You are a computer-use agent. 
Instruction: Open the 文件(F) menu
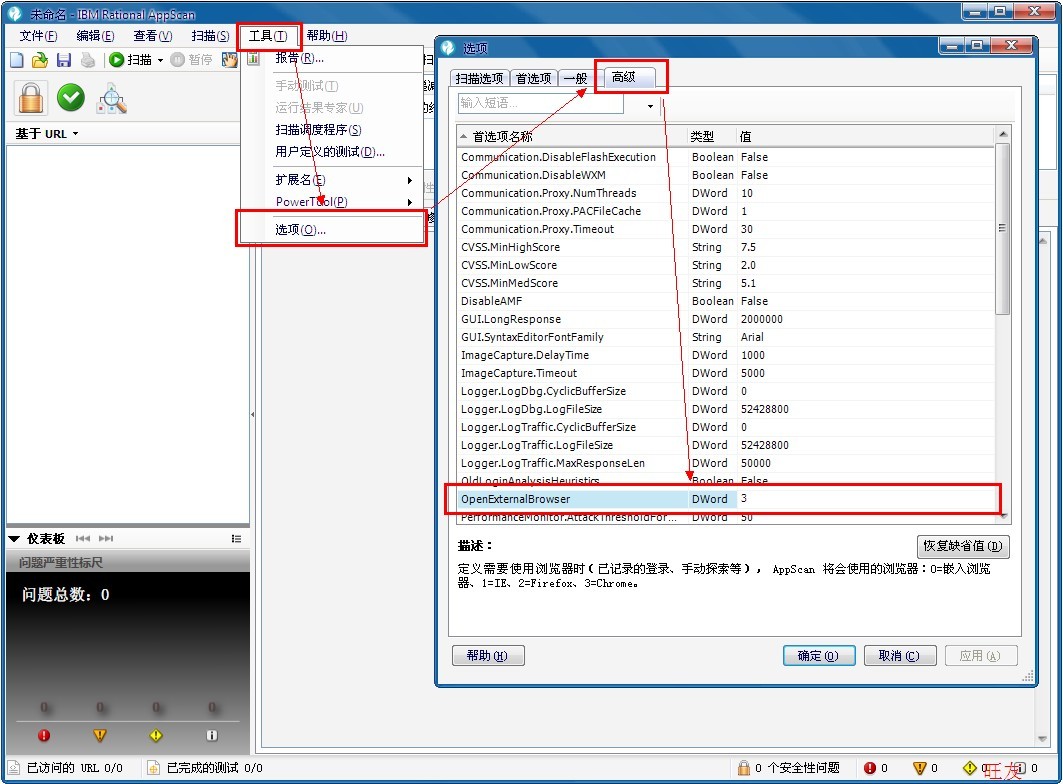(38, 36)
